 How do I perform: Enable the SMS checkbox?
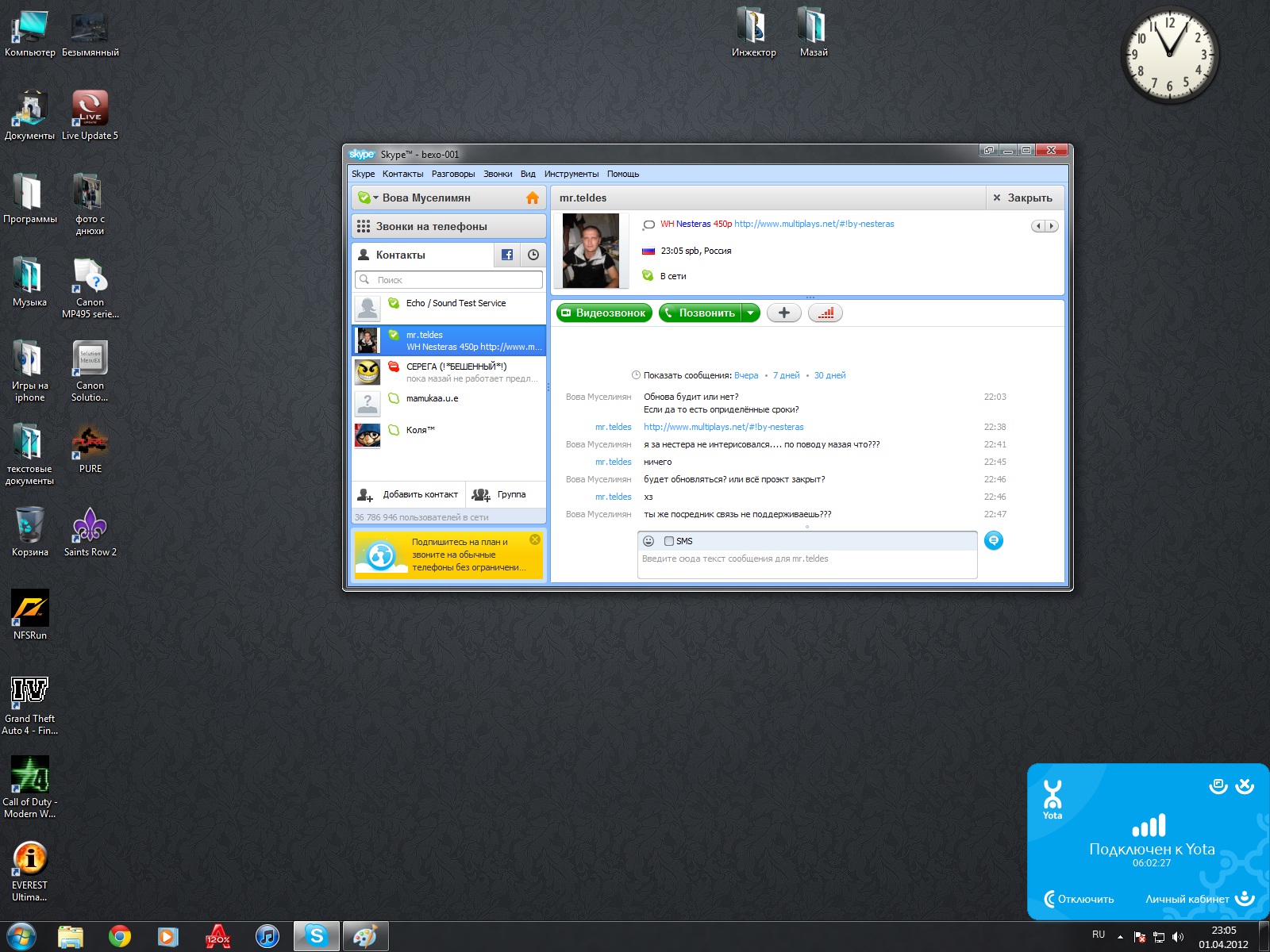pos(669,541)
